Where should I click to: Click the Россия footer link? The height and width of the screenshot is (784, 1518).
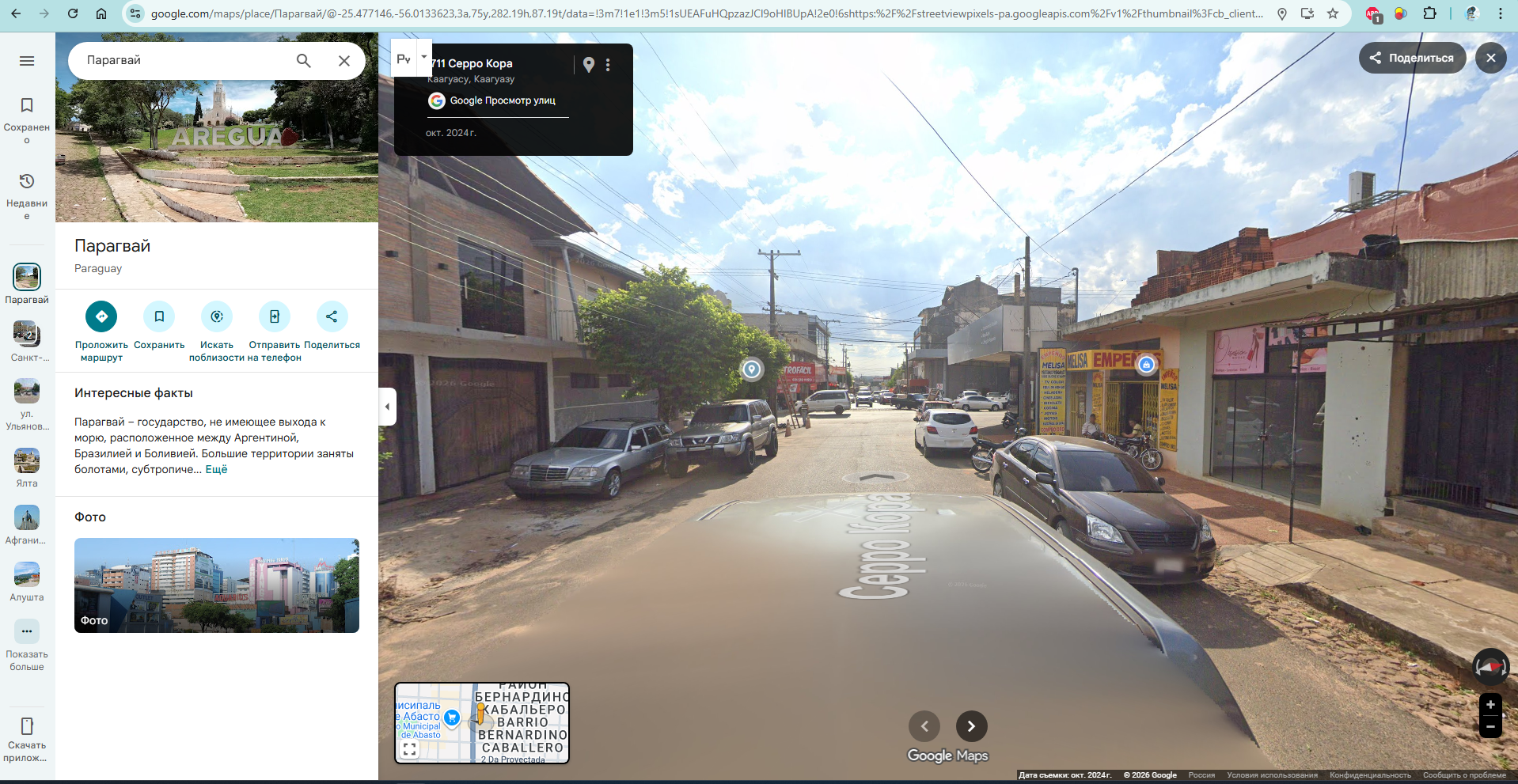[x=1201, y=775]
